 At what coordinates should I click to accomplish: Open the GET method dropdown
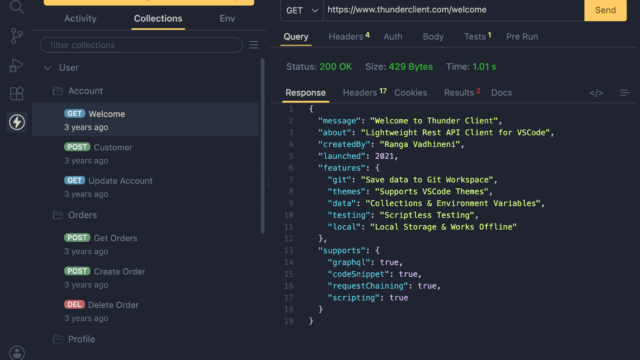(x=302, y=10)
